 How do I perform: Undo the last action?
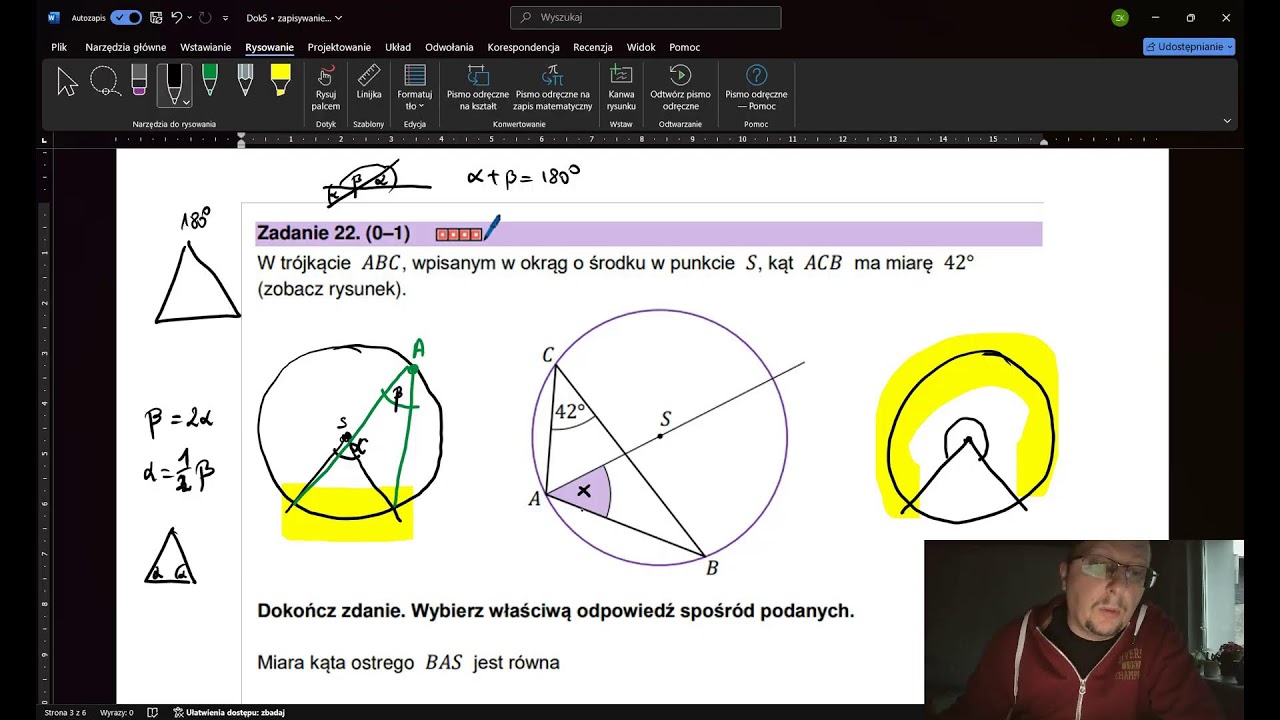(x=176, y=17)
